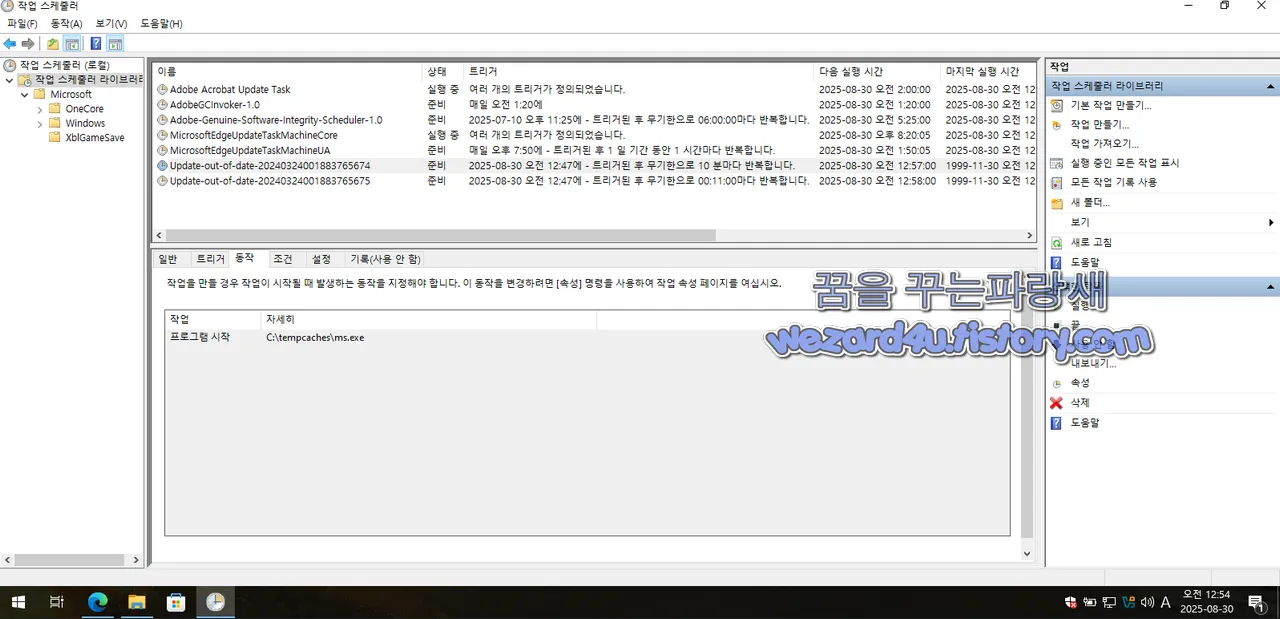Click the 프로그램 시작 action row

588,337
